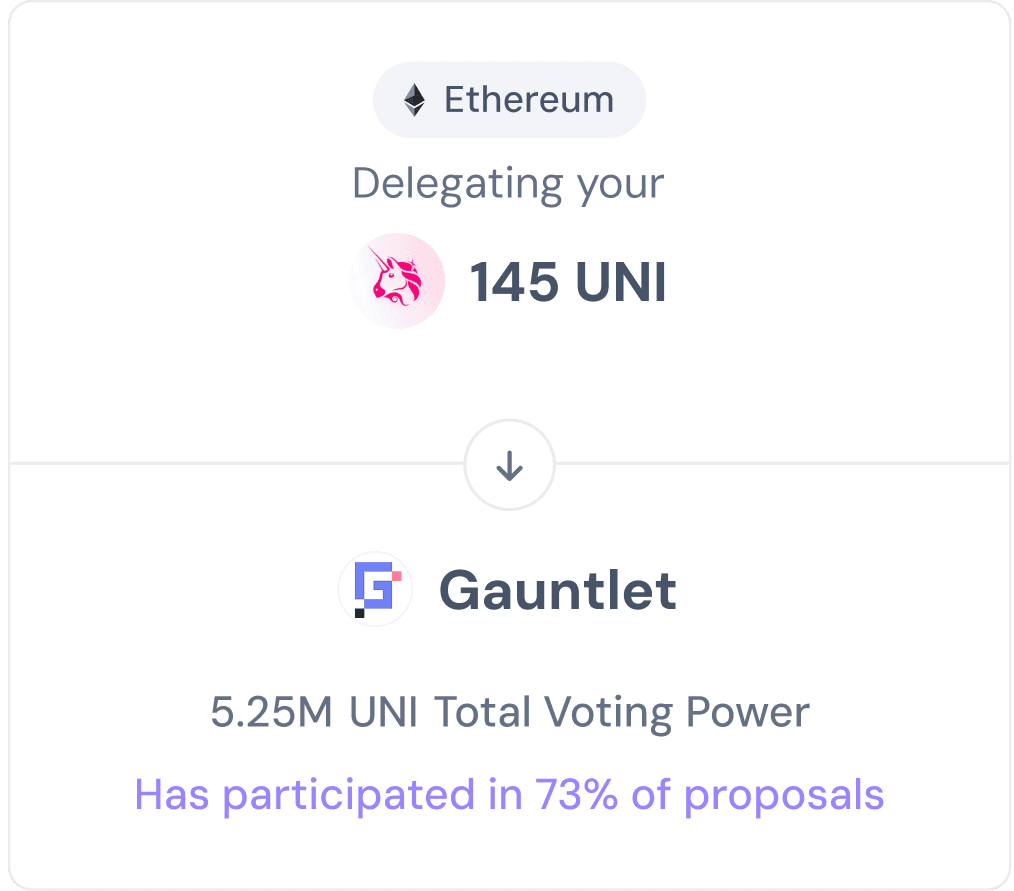
Task: Click the arrow inside the circular divider
Action: click(x=510, y=466)
